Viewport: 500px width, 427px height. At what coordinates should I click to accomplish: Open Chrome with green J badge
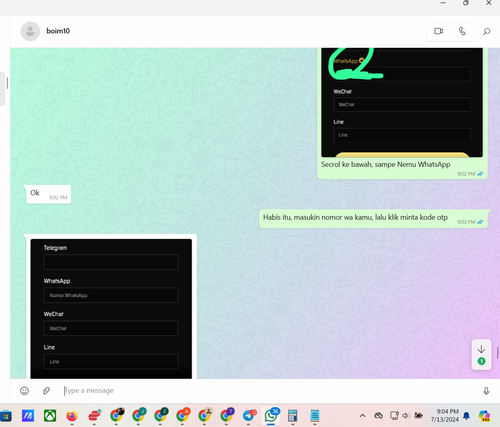[x=138, y=416]
